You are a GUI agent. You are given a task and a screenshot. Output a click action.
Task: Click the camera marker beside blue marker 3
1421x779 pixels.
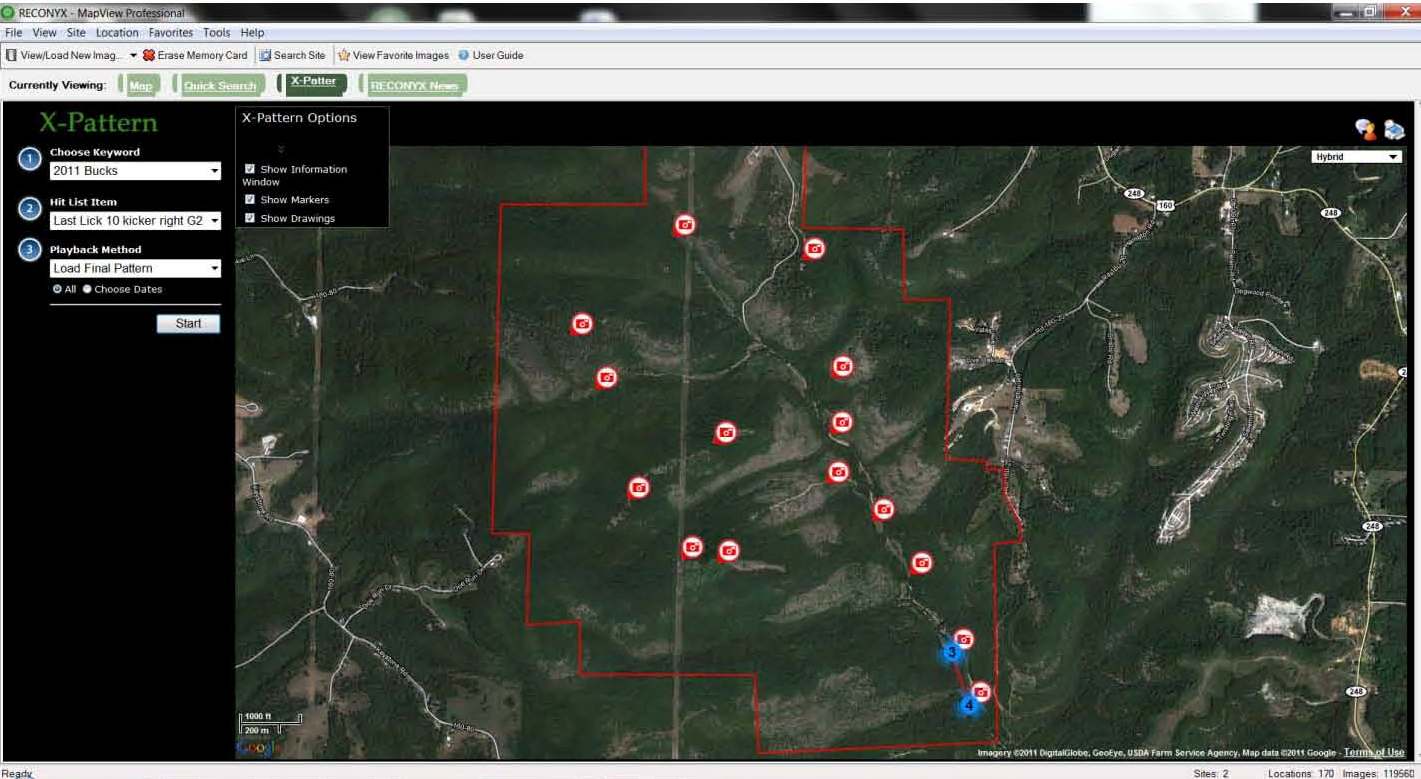coord(963,638)
